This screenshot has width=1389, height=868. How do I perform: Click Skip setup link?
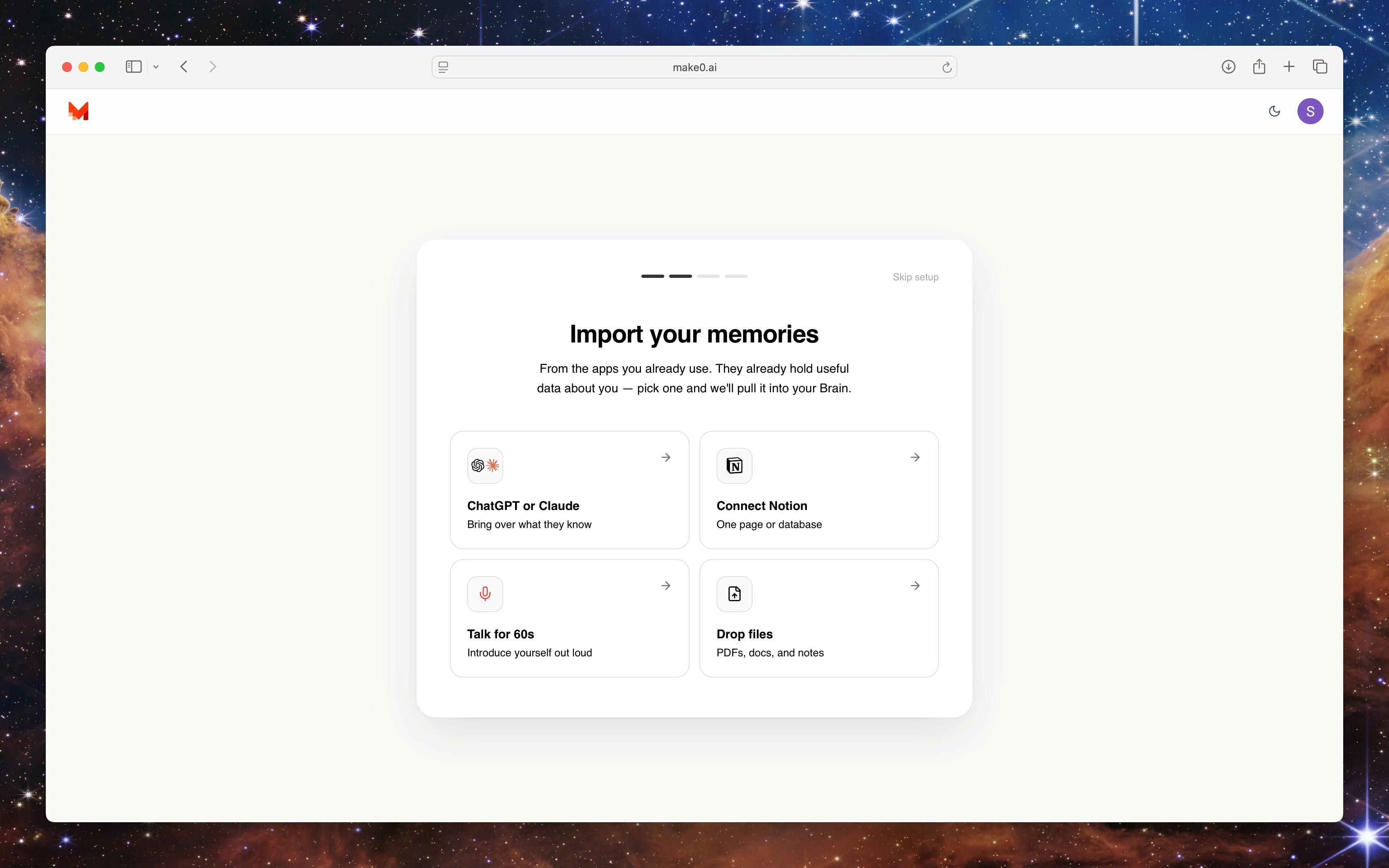pyautogui.click(x=915, y=277)
